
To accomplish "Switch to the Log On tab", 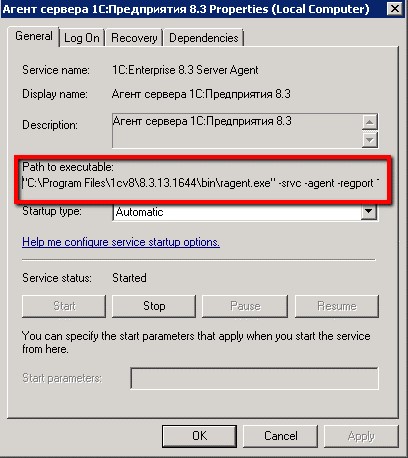I will pos(82,38).
